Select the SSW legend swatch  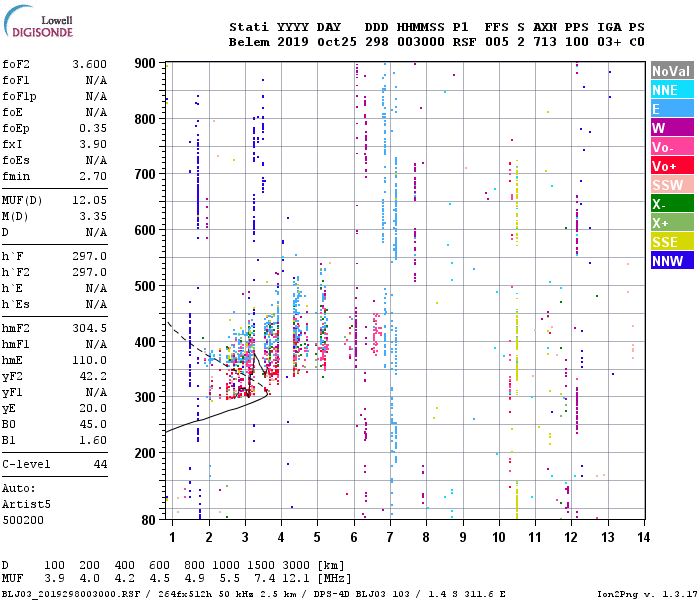(x=672, y=185)
